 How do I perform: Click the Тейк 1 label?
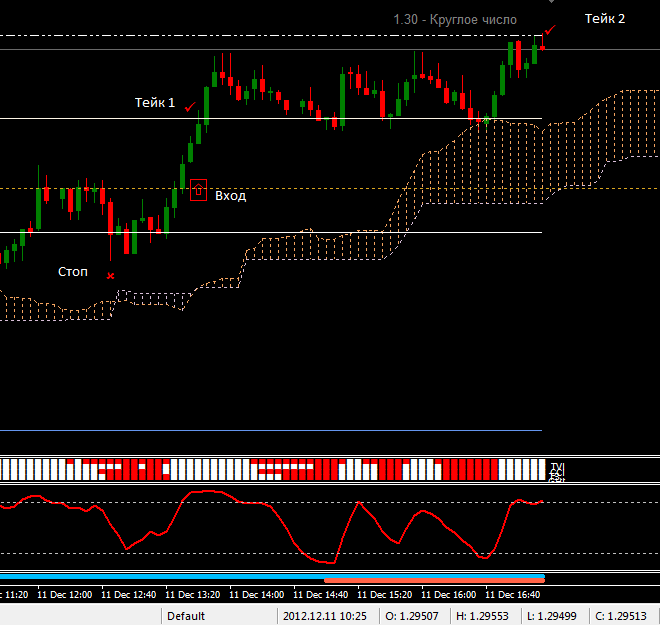tap(154, 102)
